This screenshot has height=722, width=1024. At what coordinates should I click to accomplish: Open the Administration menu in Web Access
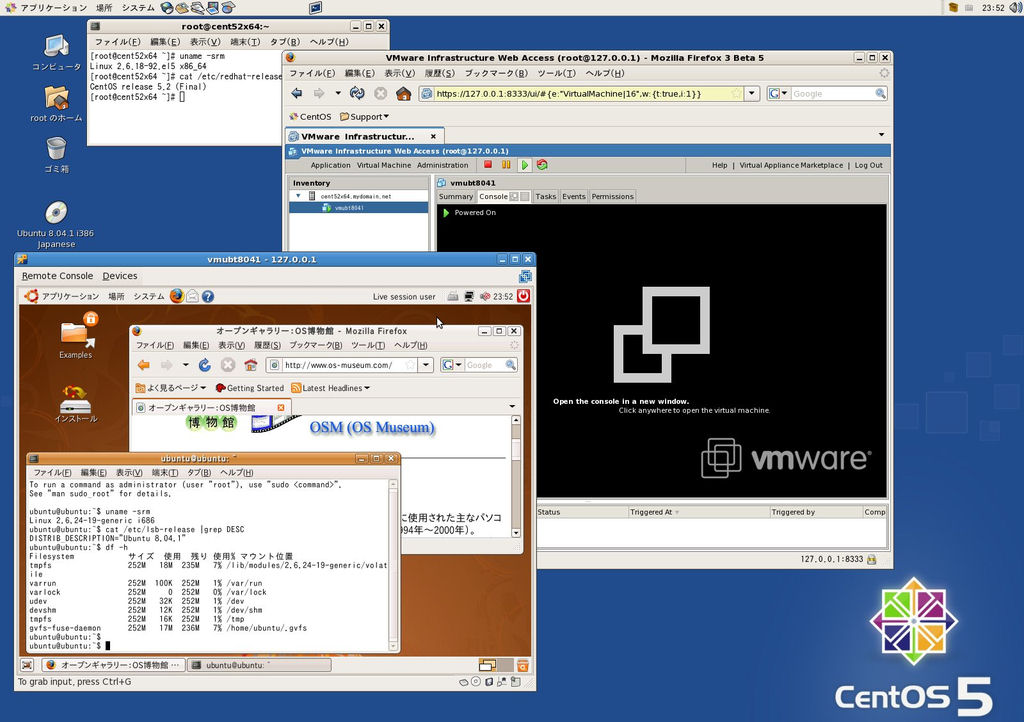443,165
